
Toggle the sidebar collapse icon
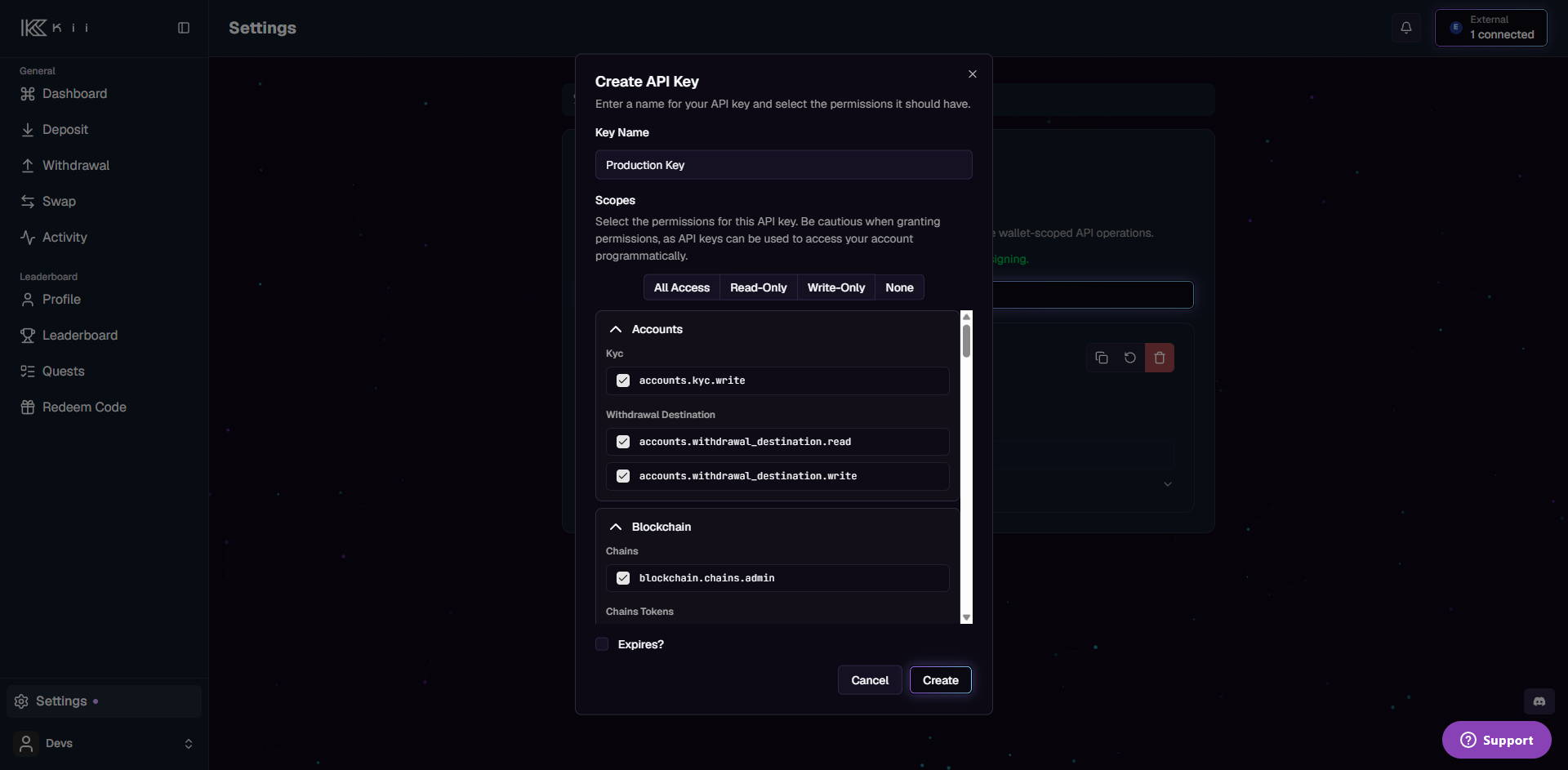[184, 28]
